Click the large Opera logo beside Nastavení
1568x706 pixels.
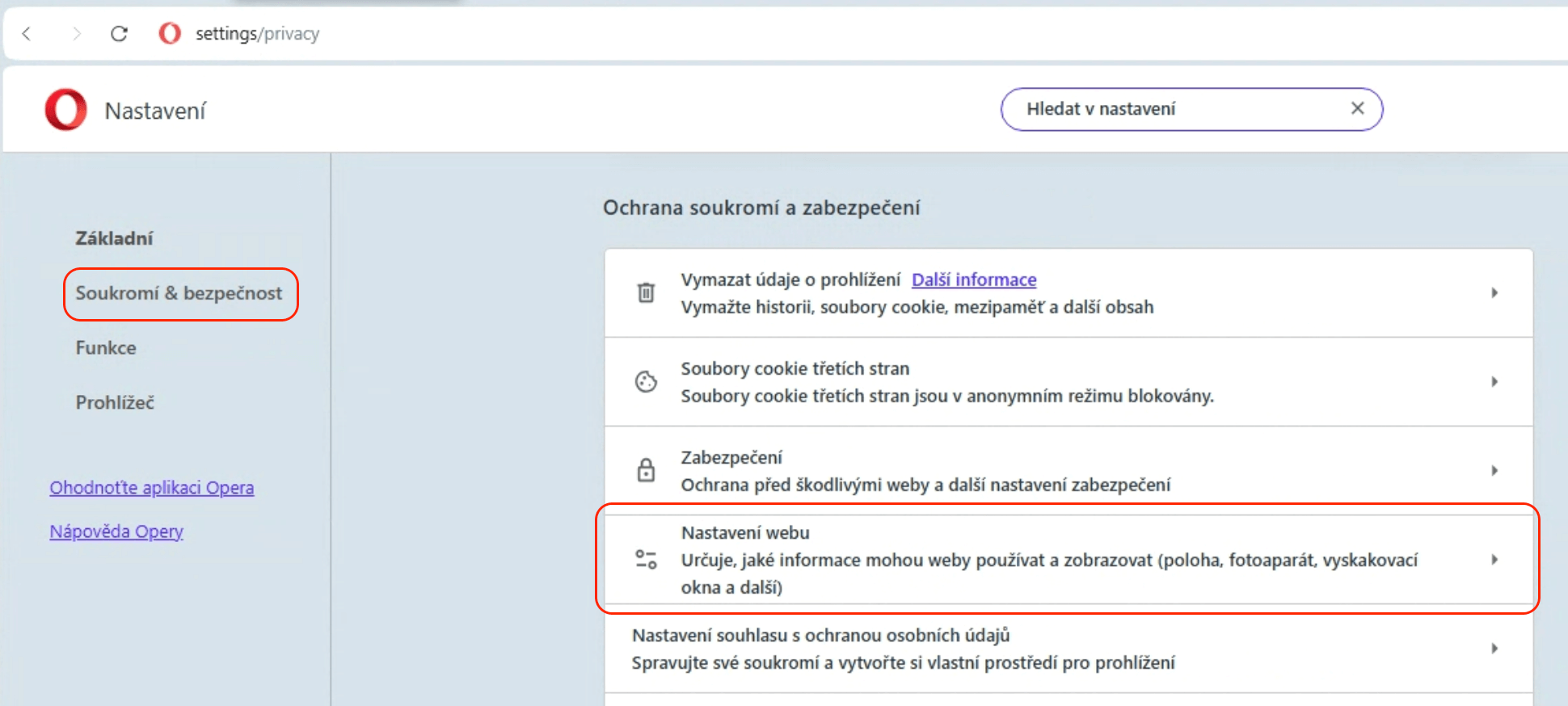(65, 110)
